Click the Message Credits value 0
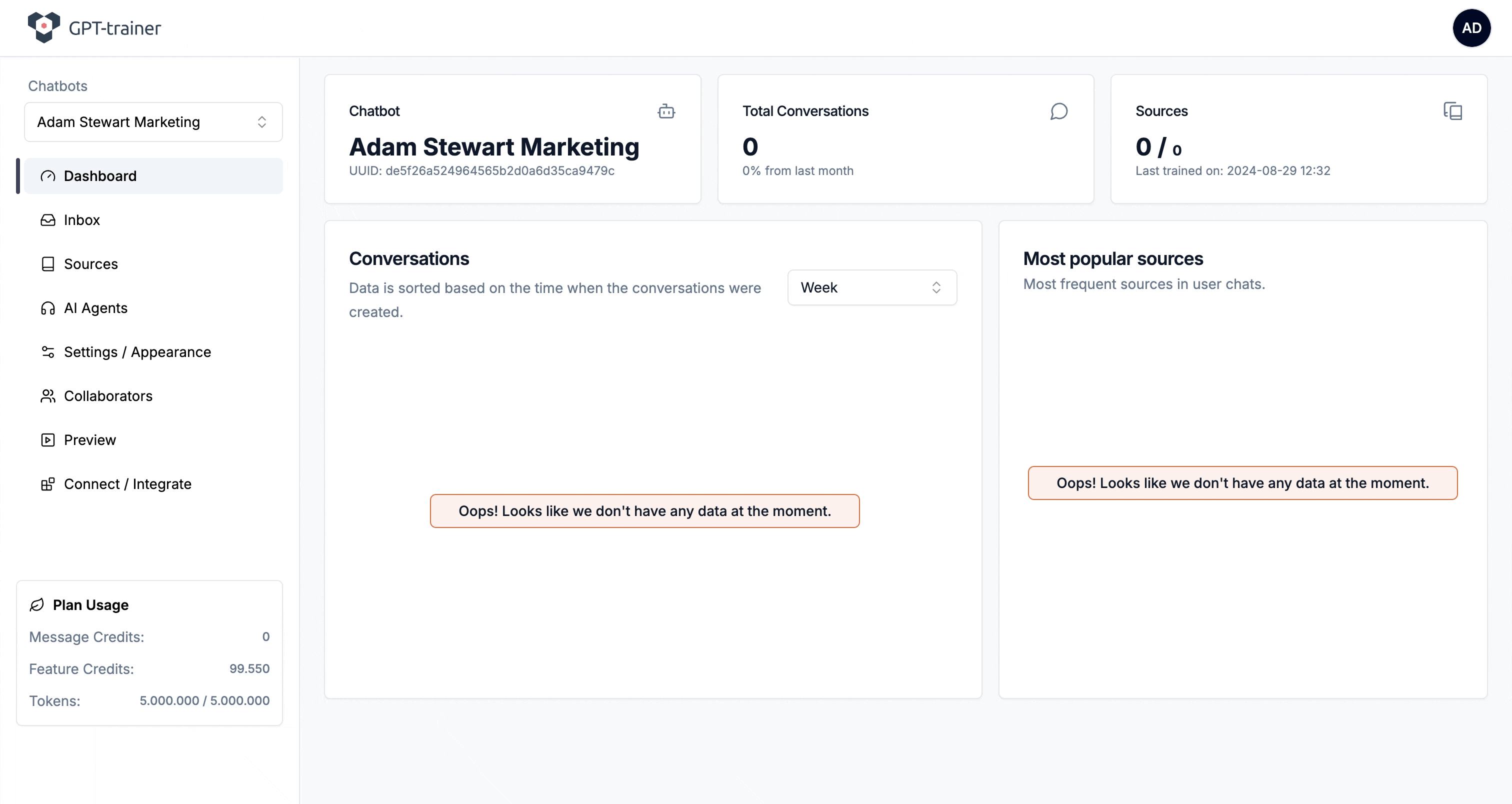The image size is (1512, 804). click(266, 636)
